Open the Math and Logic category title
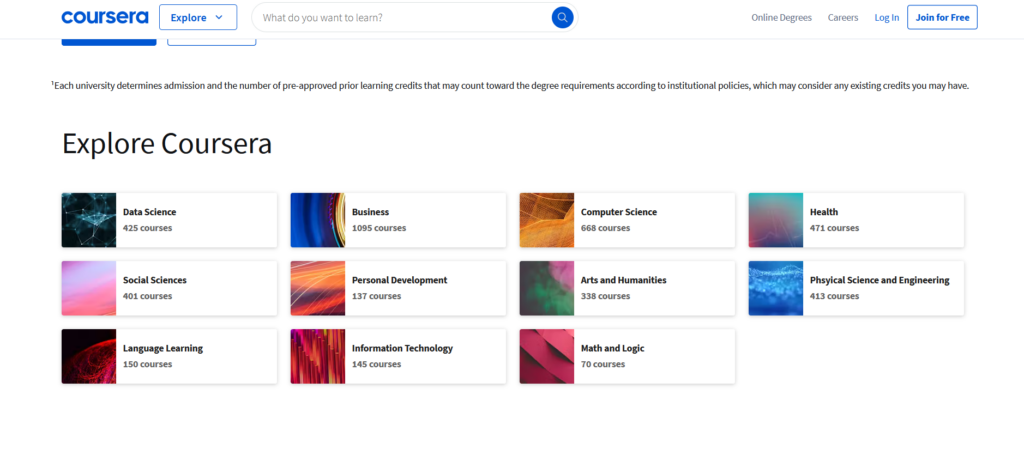The height and width of the screenshot is (461, 1024). (x=613, y=348)
